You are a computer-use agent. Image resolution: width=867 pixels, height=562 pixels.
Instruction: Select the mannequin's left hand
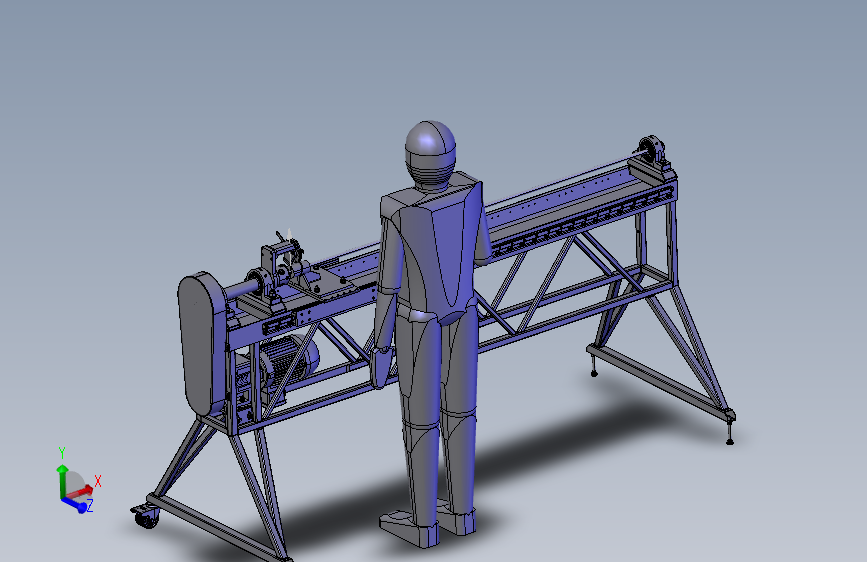tap(382, 367)
